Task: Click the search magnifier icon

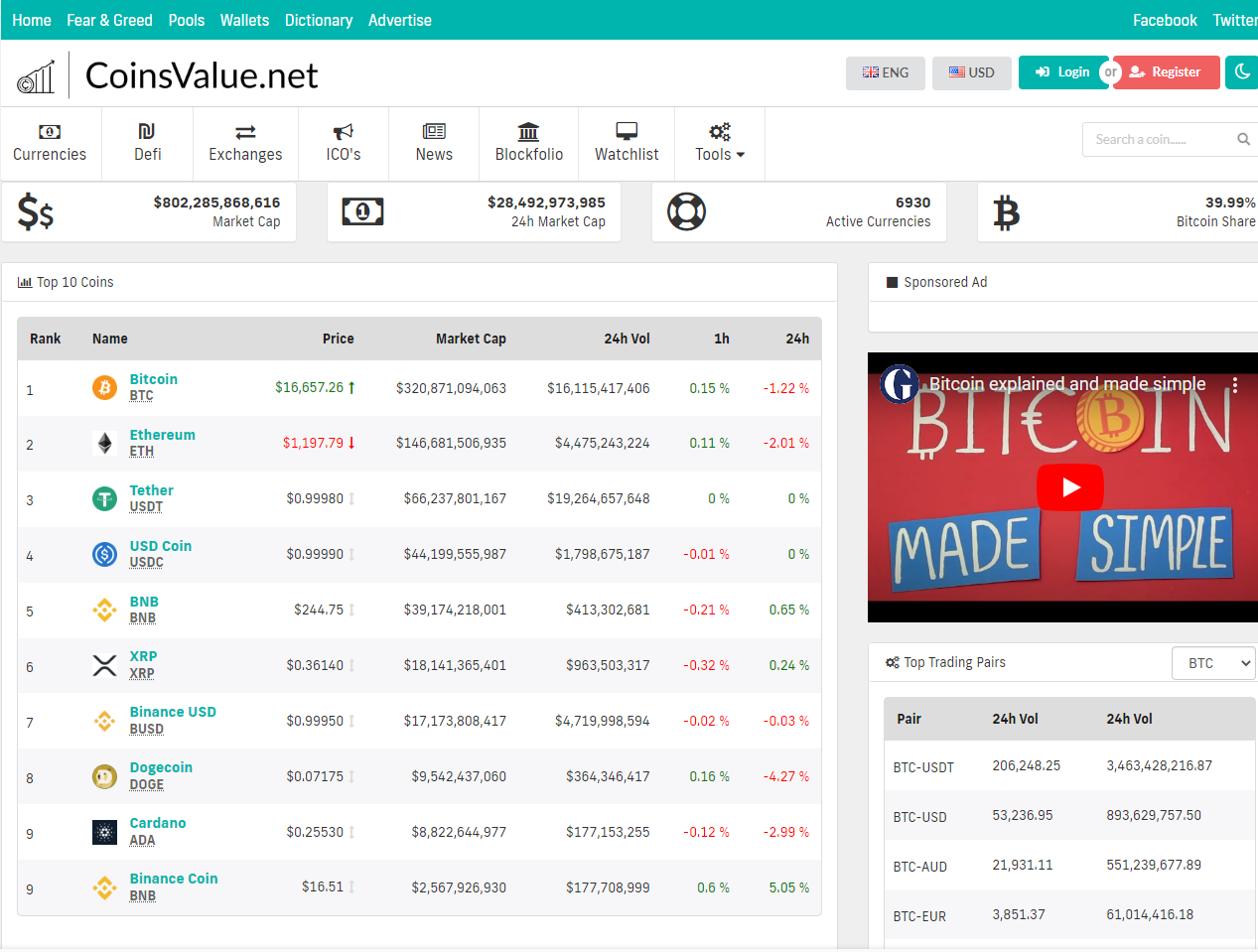Action: (x=1243, y=140)
